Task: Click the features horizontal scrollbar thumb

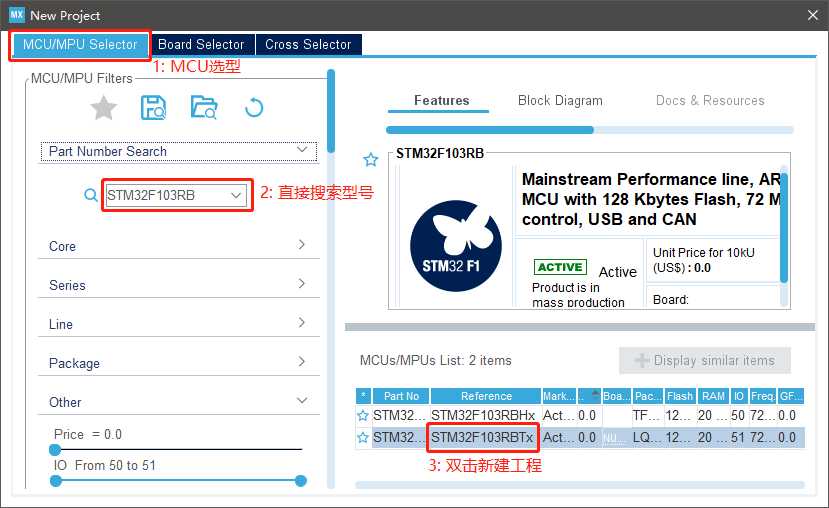Action: 490,130
